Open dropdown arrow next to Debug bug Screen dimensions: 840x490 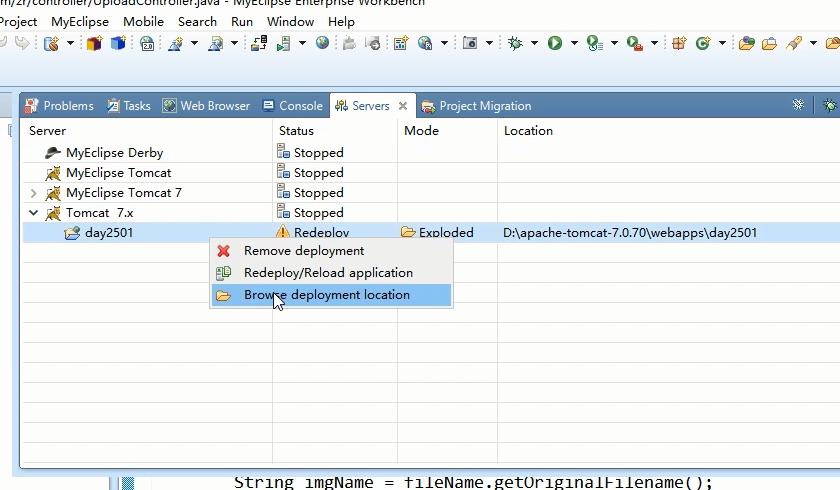tap(534, 43)
